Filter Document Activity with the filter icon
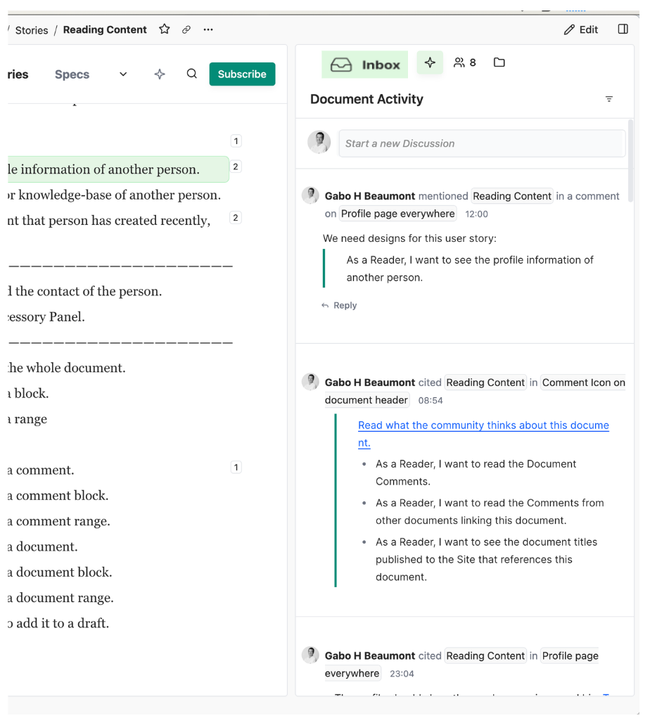The height and width of the screenshot is (720, 650). (x=609, y=99)
